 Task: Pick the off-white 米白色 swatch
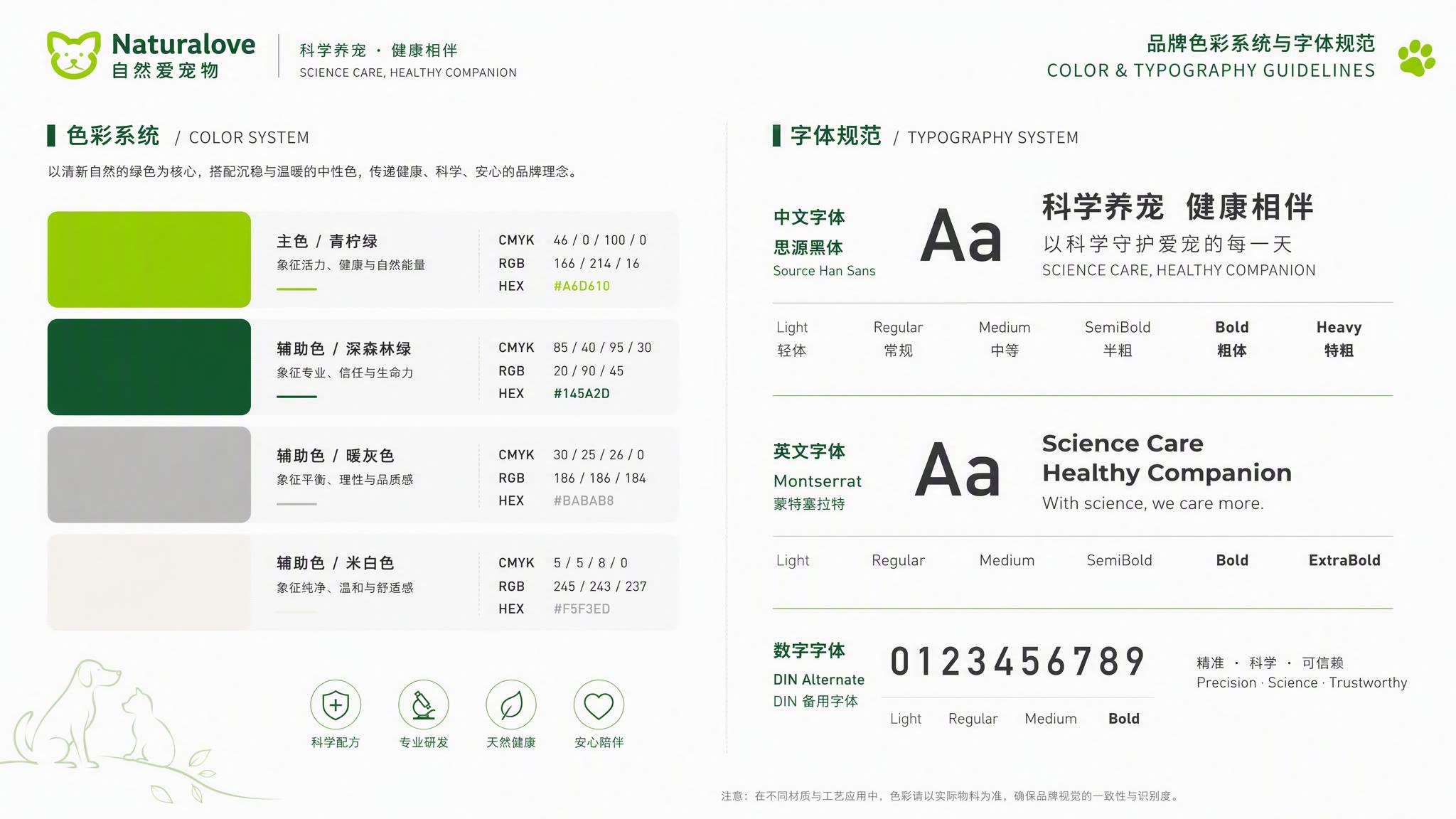(x=149, y=582)
